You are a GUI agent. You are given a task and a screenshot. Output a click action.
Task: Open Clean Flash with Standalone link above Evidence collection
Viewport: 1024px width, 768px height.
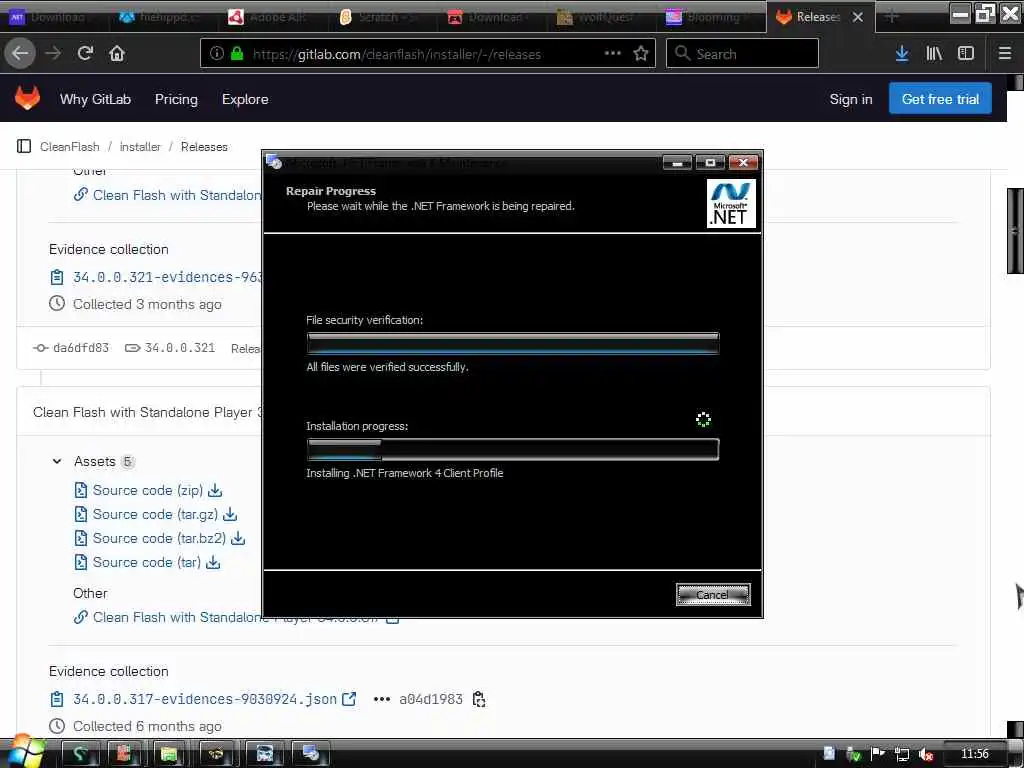click(176, 195)
